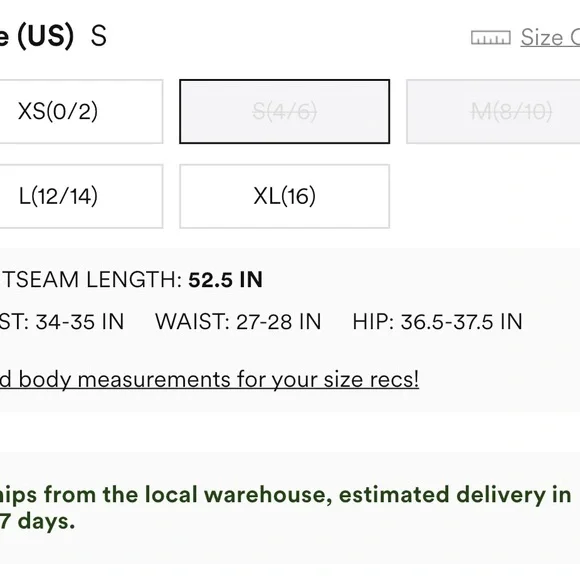Choose the sold-out S(4/6) size box
This screenshot has height=580, width=580.
(284, 111)
